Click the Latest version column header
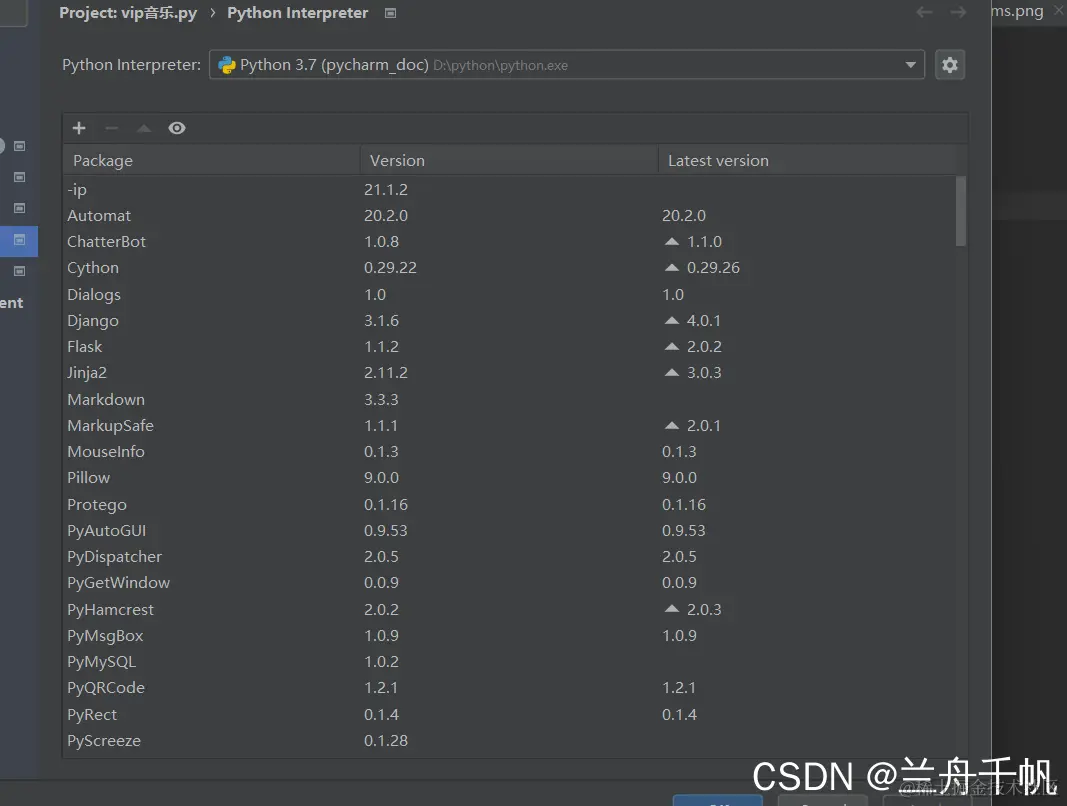 (807, 161)
